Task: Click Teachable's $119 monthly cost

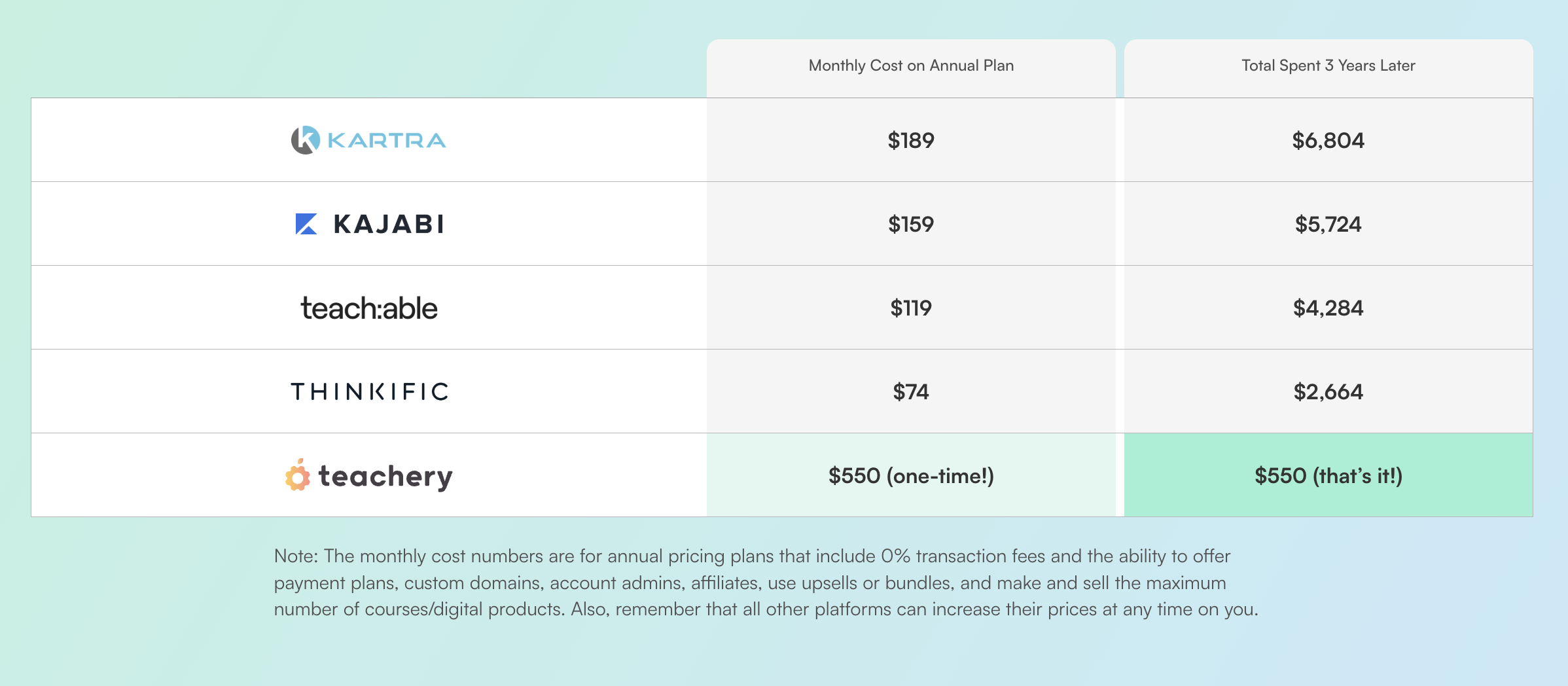Action: click(x=911, y=308)
